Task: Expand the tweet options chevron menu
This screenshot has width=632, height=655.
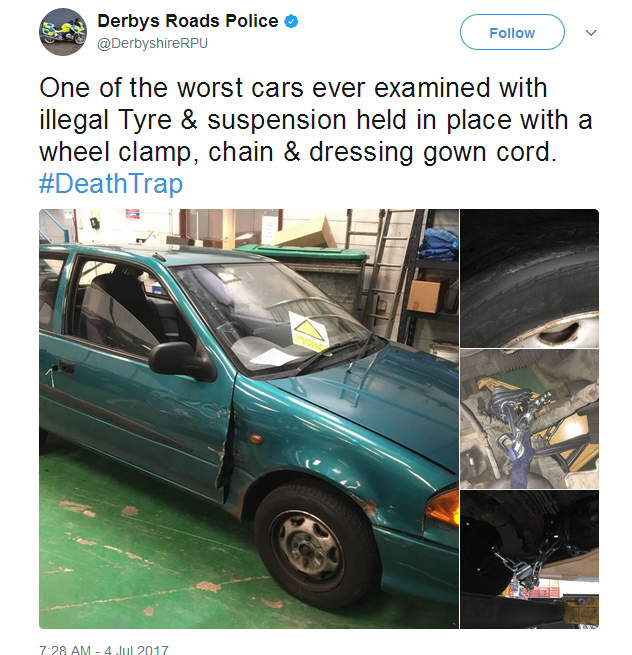Action: [x=591, y=33]
